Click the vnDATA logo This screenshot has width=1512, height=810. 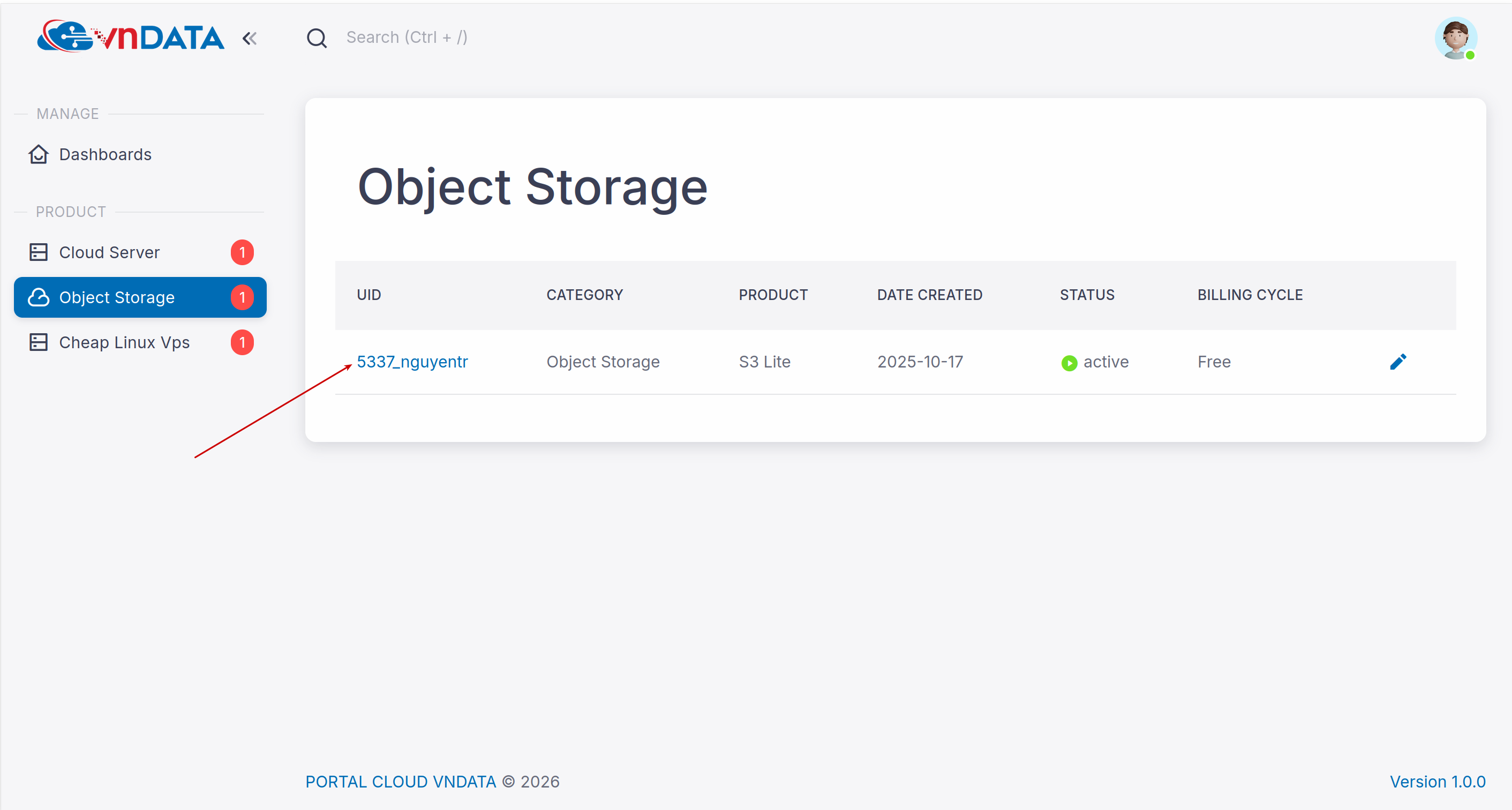(130, 37)
